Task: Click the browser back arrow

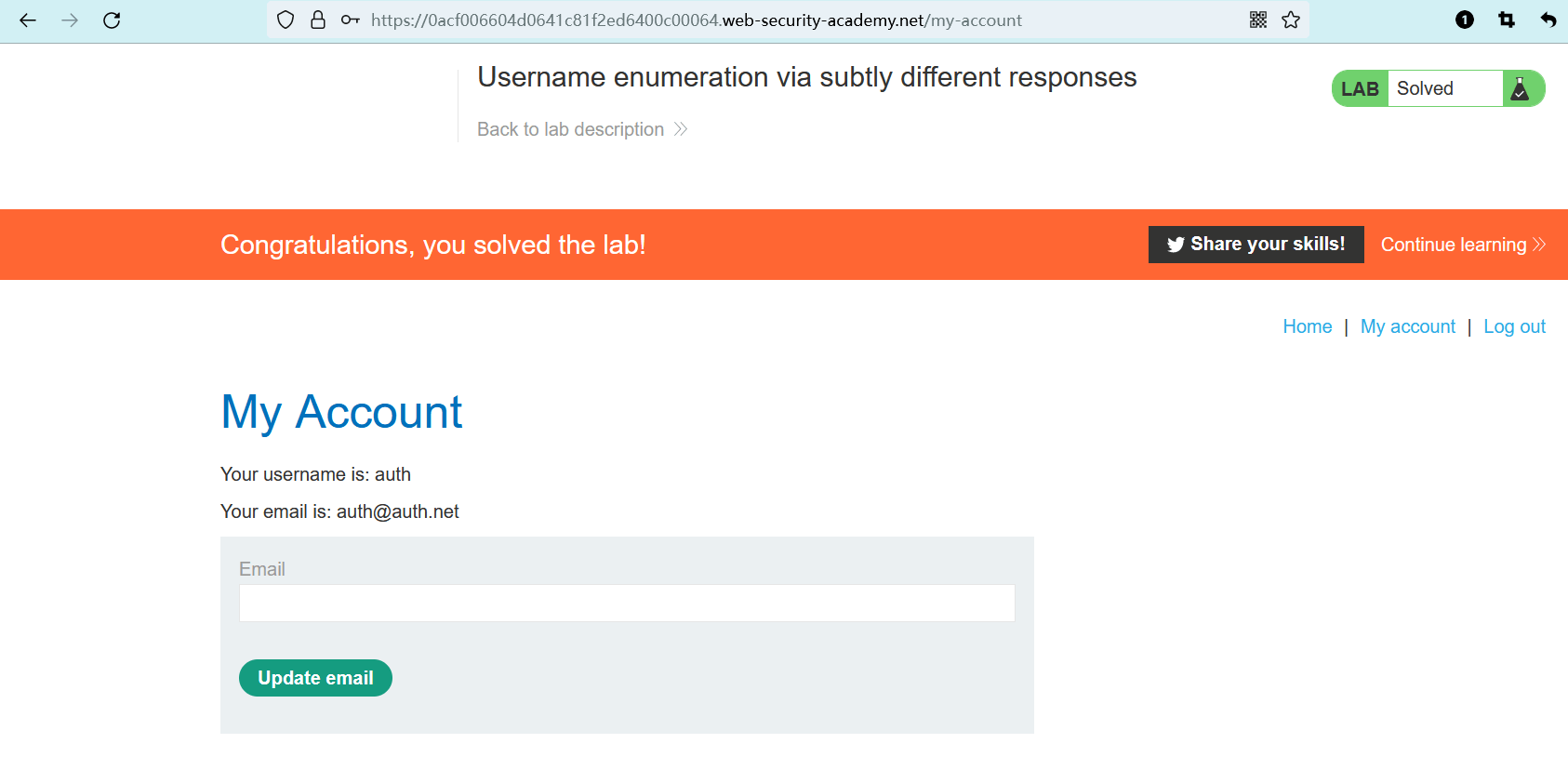Action: (x=28, y=20)
